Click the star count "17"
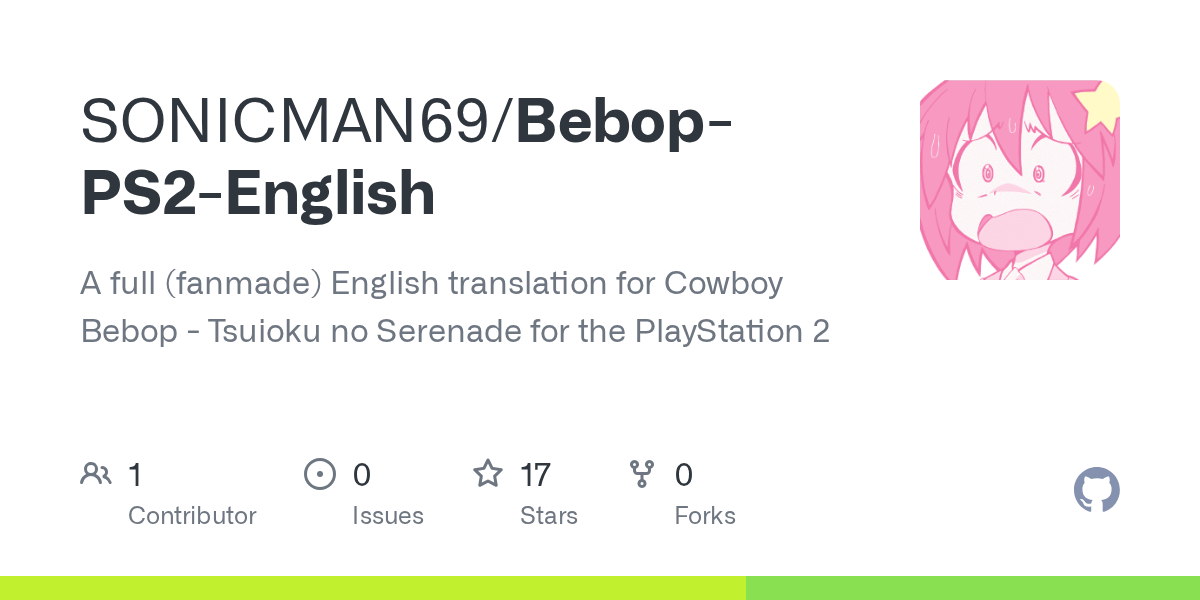Screen dimensions: 1200x600 tap(535, 474)
